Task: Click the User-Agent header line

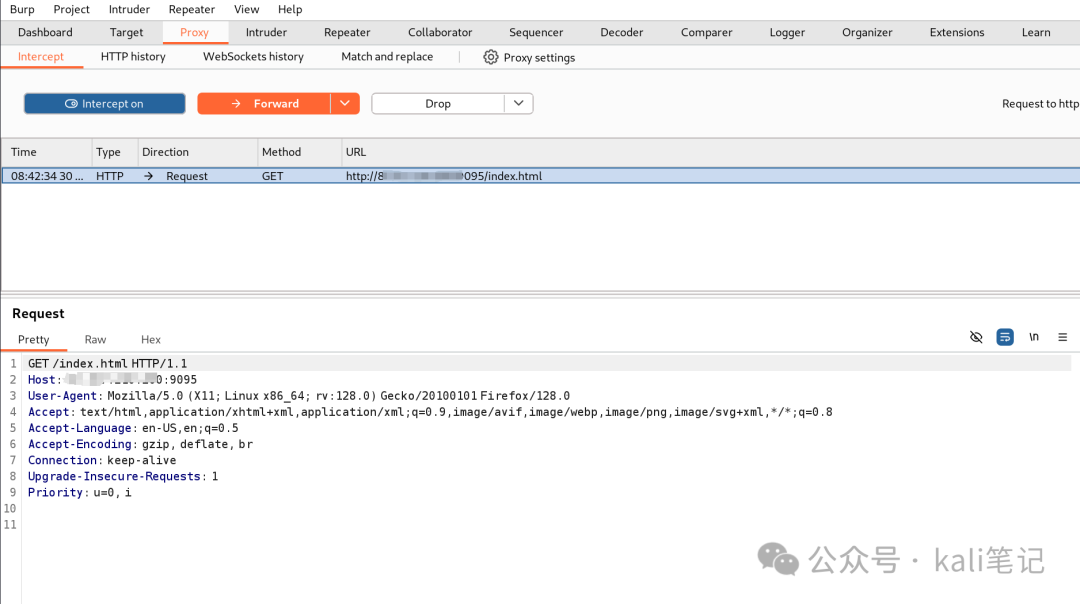Action: [299, 396]
